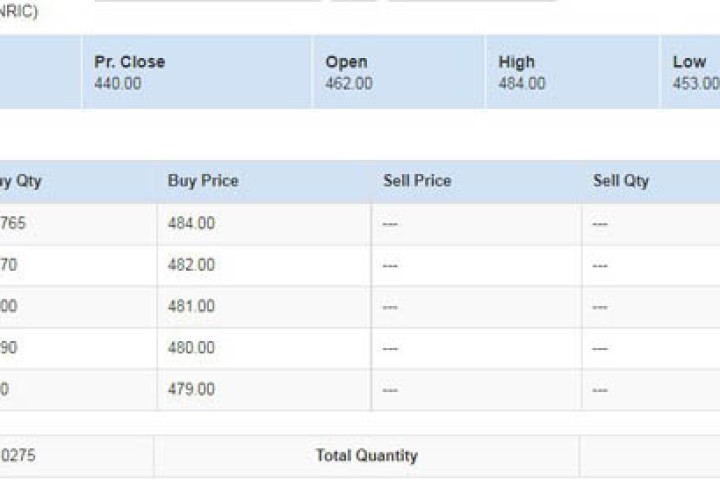Viewport: 720px width, 480px height.
Task: Select the 481.00 buy price cell
Action: (191, 307)
